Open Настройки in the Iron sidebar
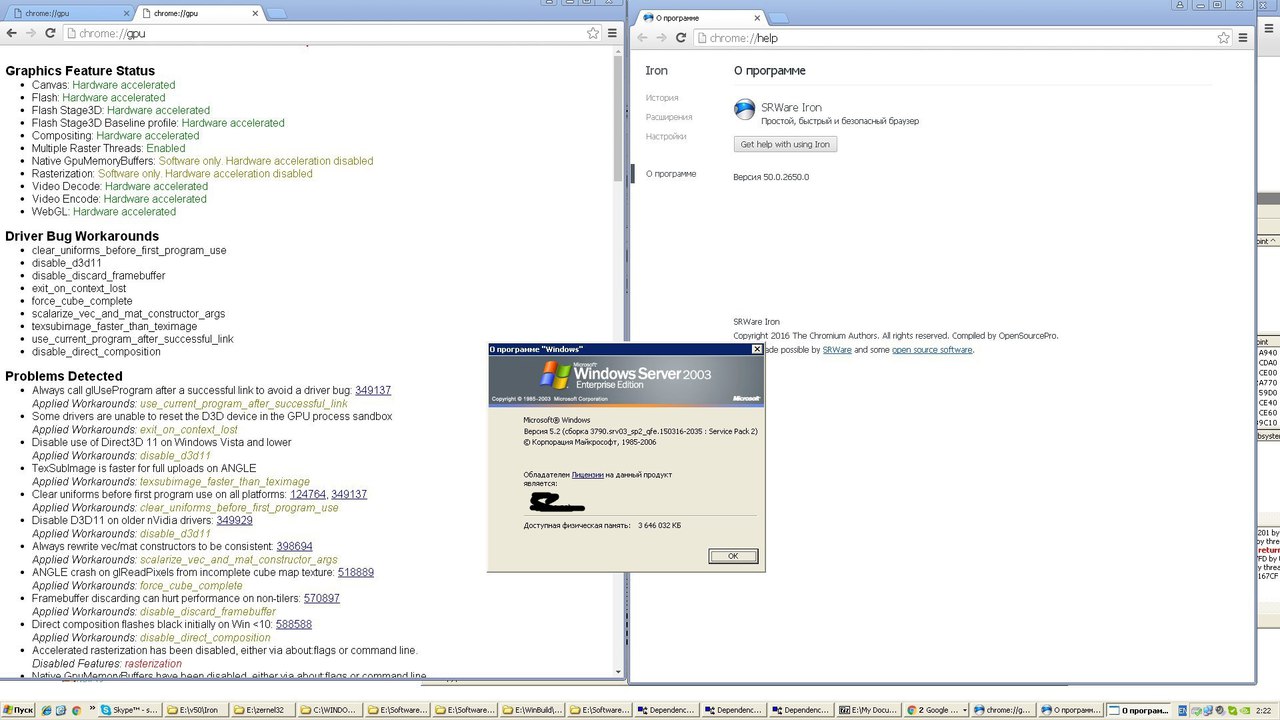This screenshot has width=1280, height=720. 665,136
